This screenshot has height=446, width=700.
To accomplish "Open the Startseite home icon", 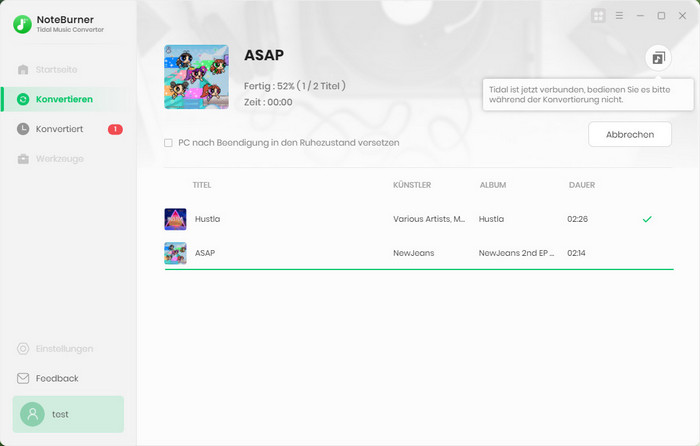I will (x=23, y=70).
